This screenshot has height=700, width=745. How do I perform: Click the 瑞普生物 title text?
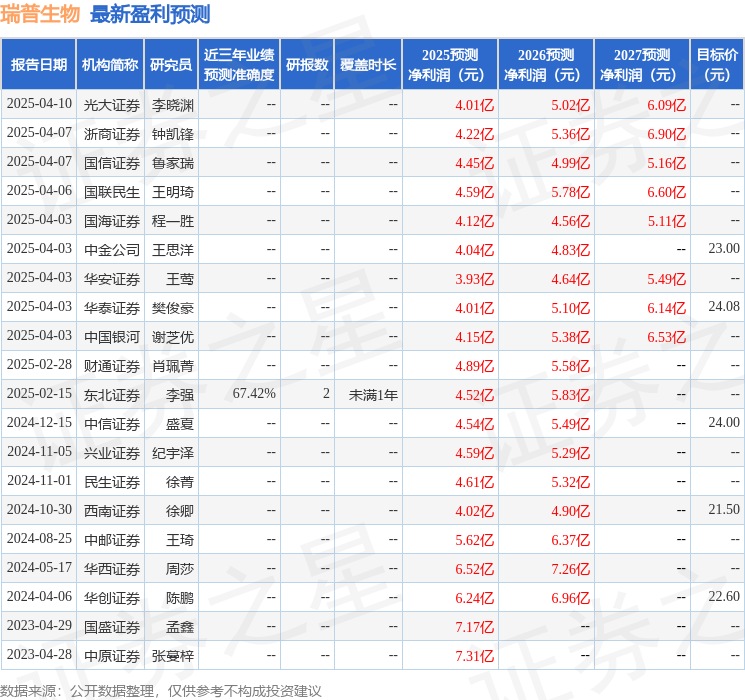click(40, 14)
